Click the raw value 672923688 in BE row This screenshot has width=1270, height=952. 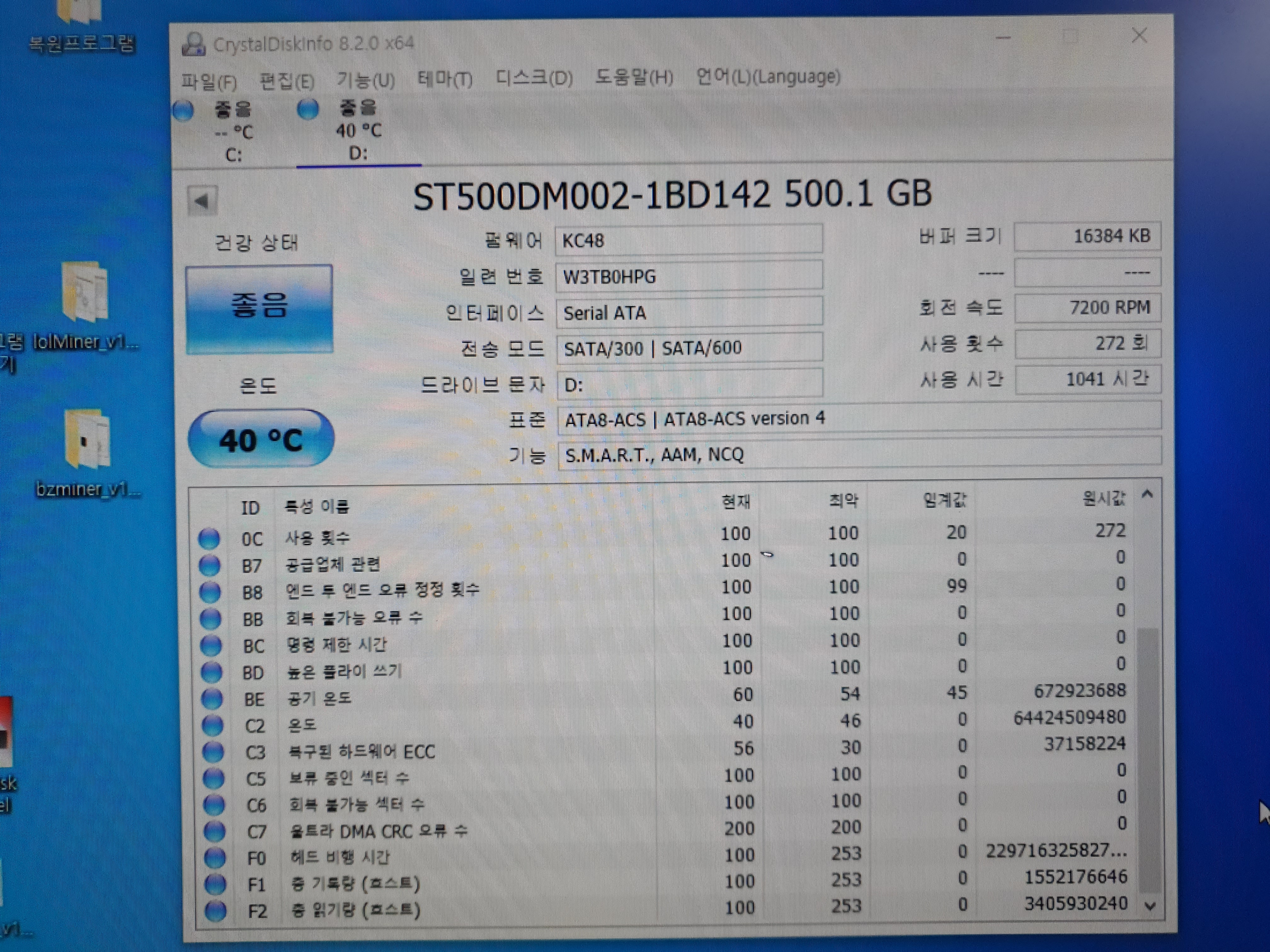1080,690
